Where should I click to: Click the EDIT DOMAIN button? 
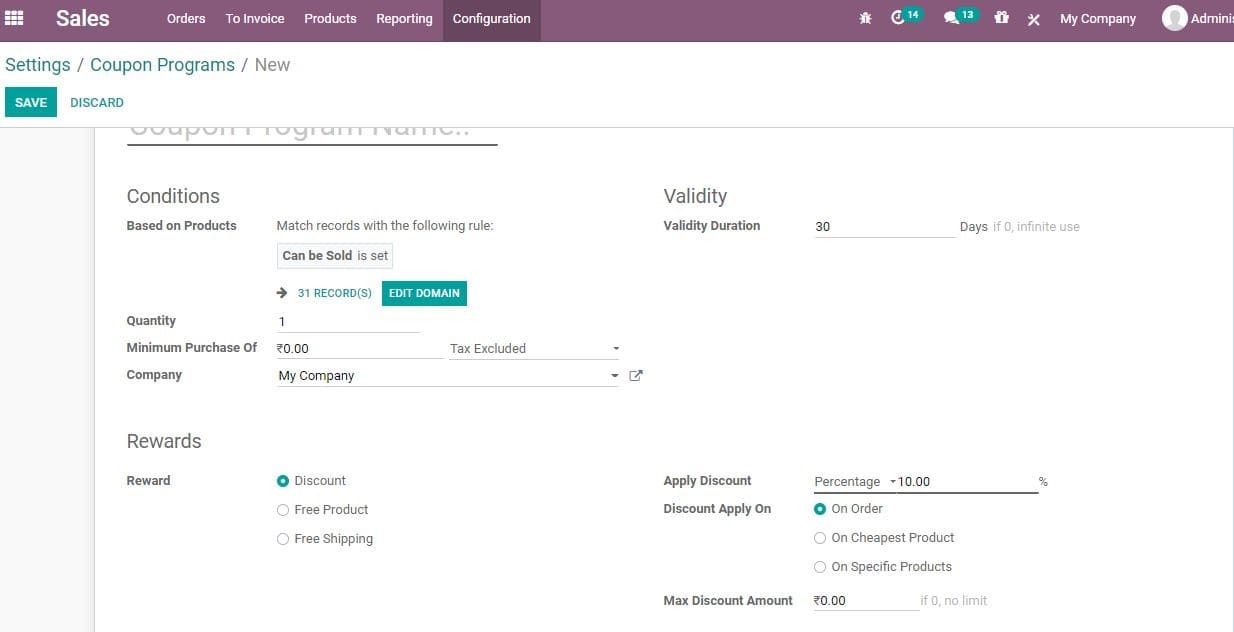tap(424, 292)
